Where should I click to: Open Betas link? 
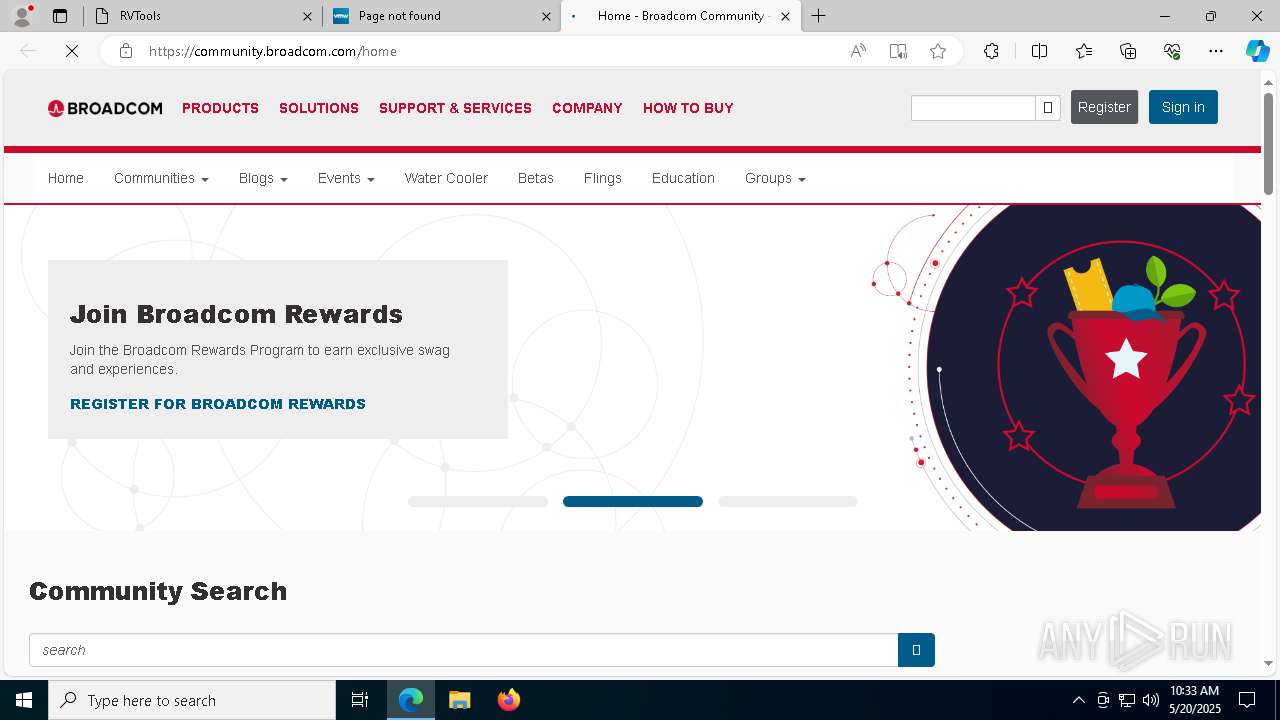pos(536,178)
